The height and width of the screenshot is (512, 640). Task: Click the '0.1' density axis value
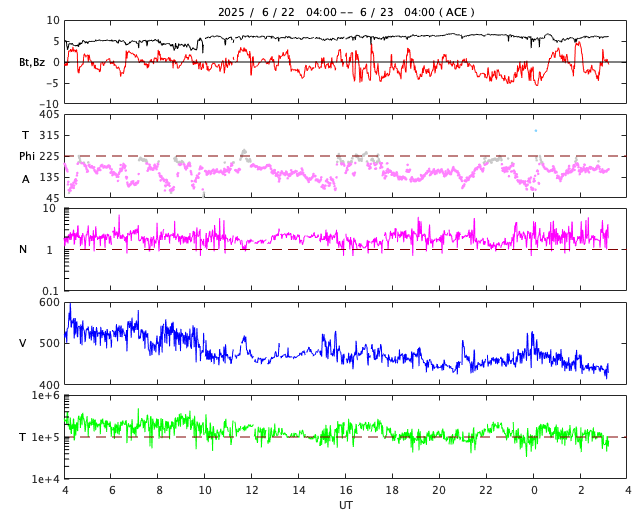tap(51, 291)
